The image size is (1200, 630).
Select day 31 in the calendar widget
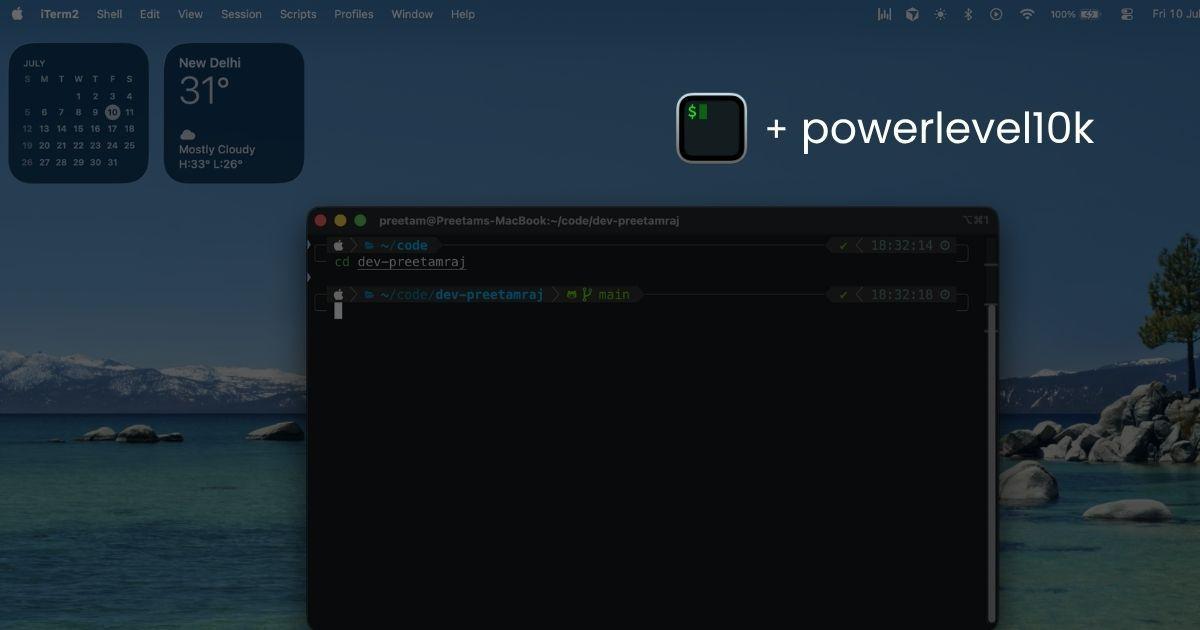click(x=112, y=162)
